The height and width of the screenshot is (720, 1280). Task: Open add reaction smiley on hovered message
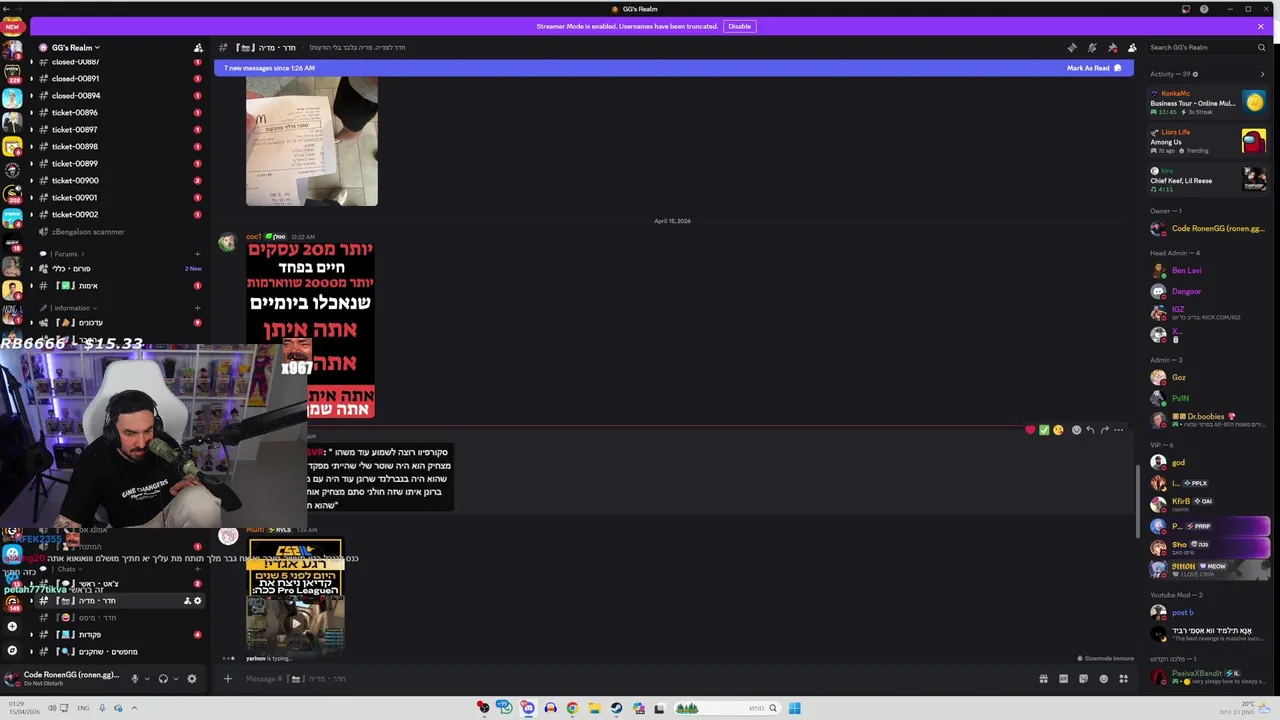point(1076,430)
